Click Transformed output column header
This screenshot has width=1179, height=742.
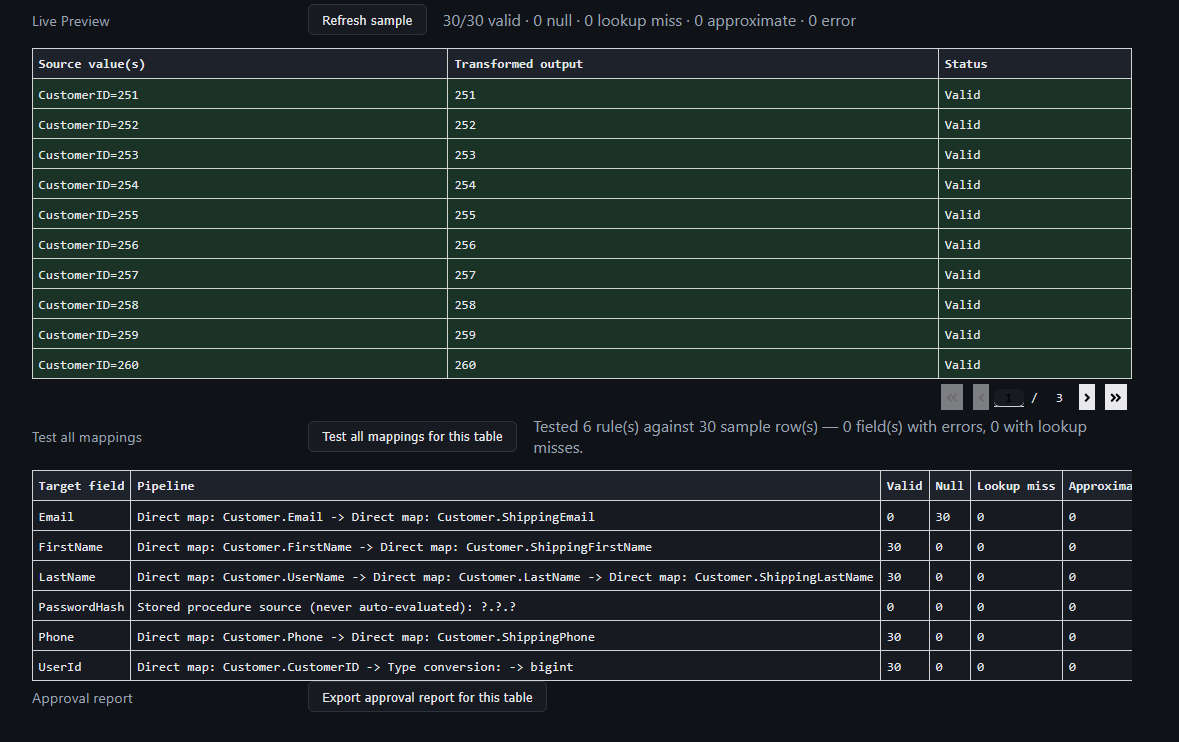point(693,64)
